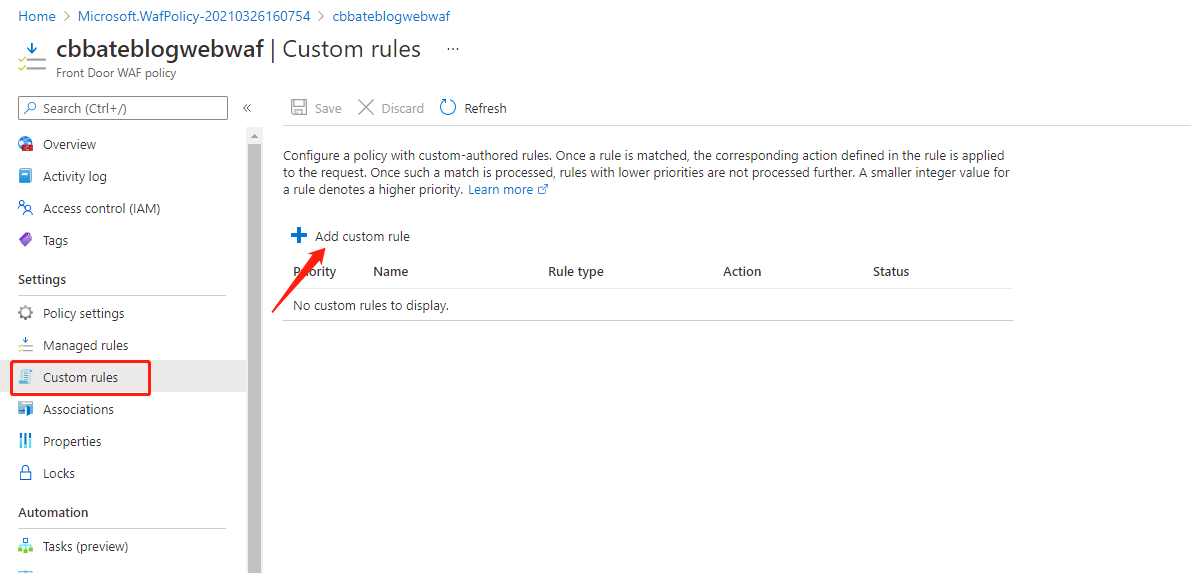This screenshot has width=1191, height=573.
Task: Click the purple Tags icon
Action: [x=26, y=240]
